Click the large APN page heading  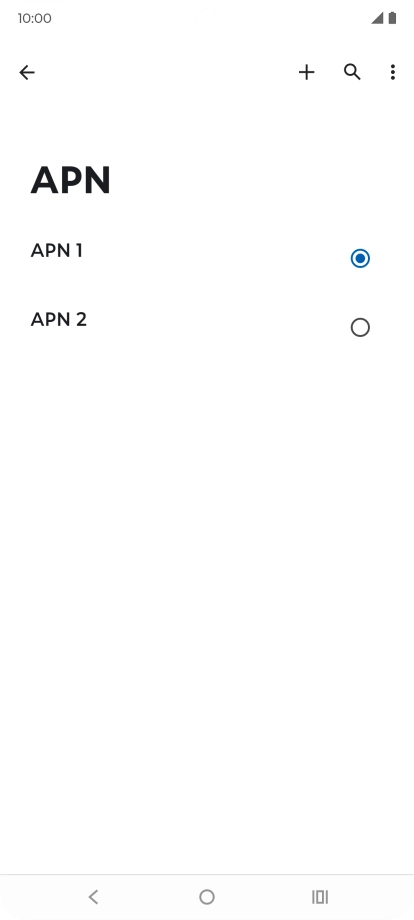(70, 180)
